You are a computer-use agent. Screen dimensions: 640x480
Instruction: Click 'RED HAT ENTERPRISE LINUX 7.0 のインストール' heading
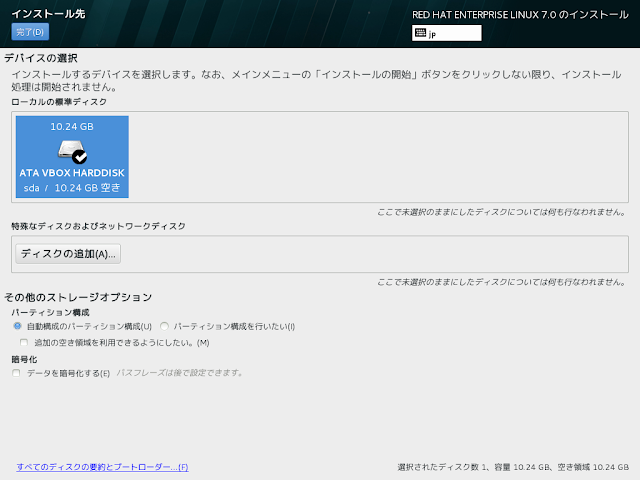520,15
